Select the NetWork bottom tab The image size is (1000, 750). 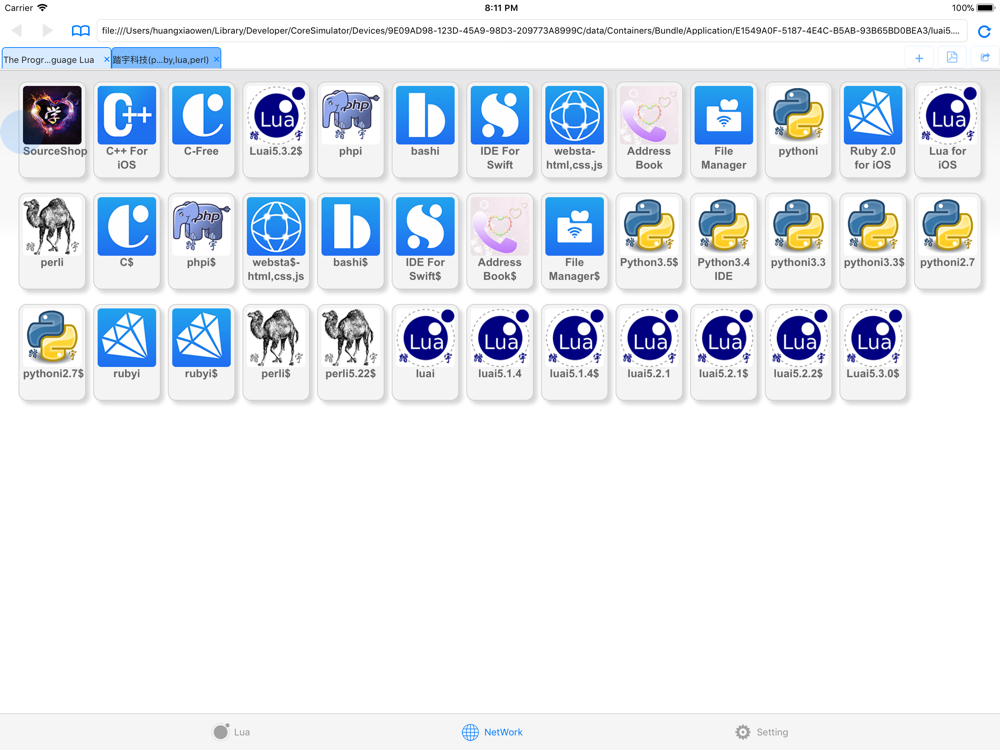492,732
